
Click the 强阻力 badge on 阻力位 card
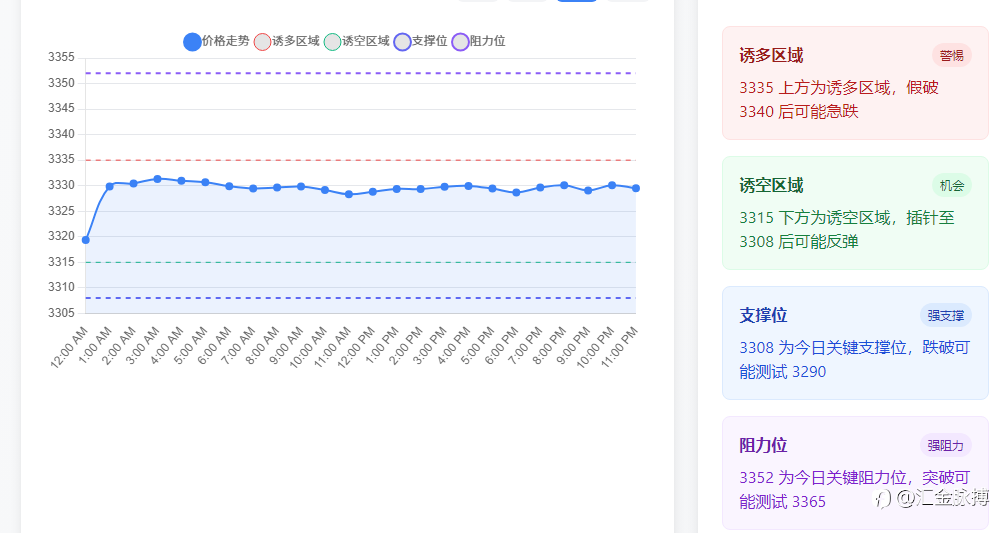pyautogui.click(x=945, y=446)
